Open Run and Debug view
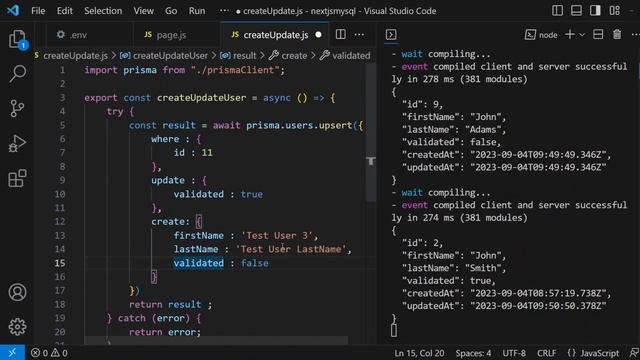 pyautogui.click(x=17, y=143)
